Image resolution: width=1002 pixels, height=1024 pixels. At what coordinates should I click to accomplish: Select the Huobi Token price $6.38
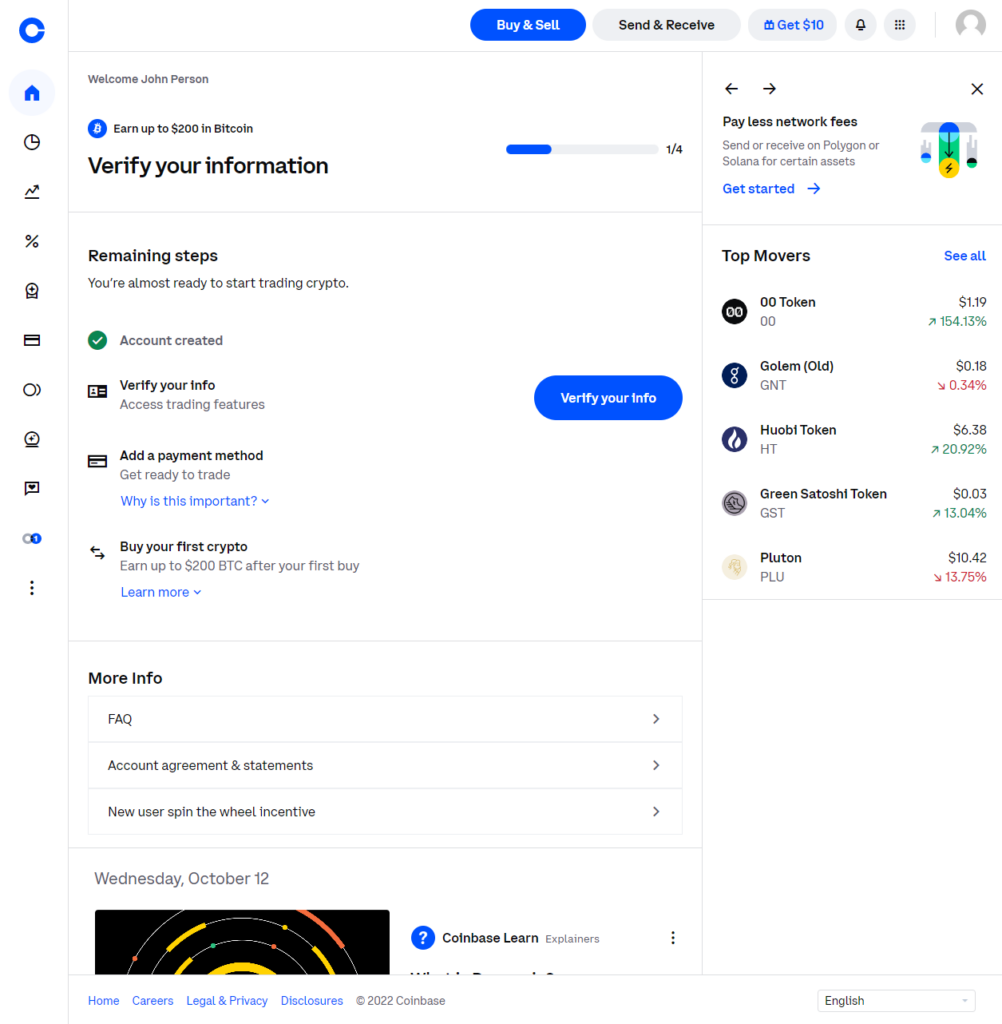969,430
